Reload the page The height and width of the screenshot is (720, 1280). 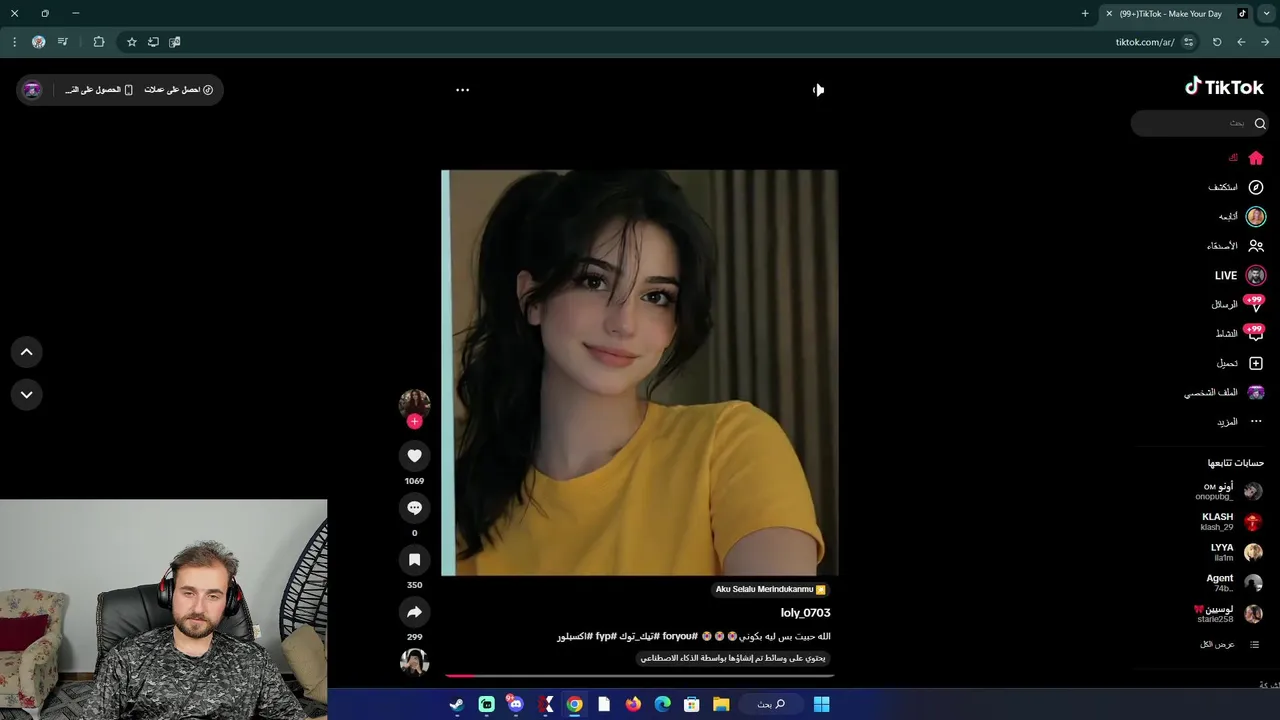pyautogui.click(x=1217, y=42)
